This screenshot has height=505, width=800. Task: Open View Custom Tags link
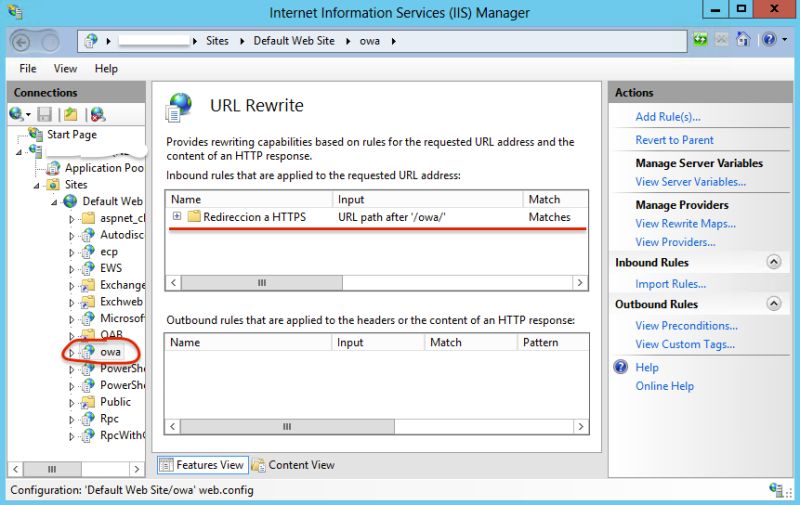click(x=685, y=344)
